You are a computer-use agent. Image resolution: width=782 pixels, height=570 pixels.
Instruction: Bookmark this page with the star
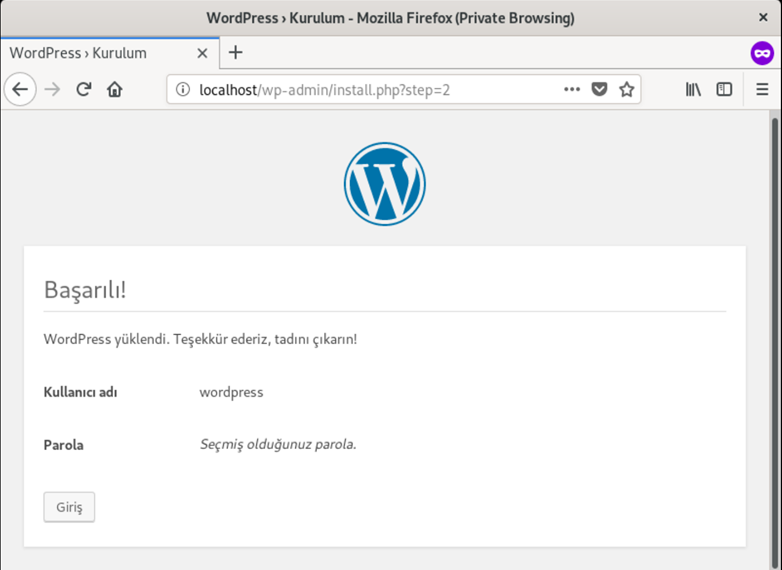coord(626,90)
